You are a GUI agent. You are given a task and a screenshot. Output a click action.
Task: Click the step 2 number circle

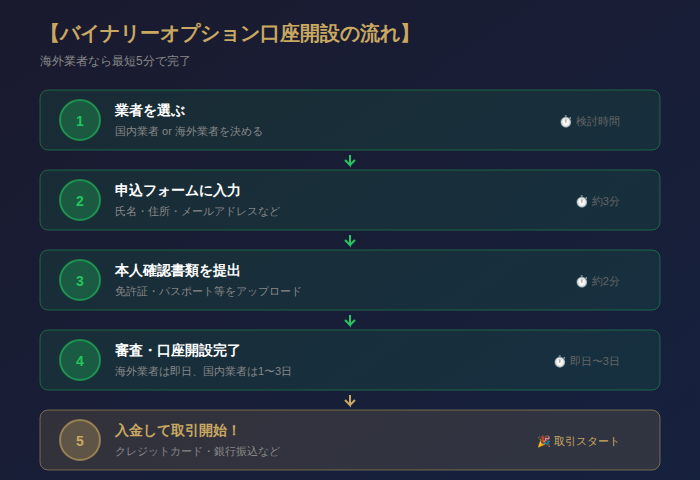[80, 201]
